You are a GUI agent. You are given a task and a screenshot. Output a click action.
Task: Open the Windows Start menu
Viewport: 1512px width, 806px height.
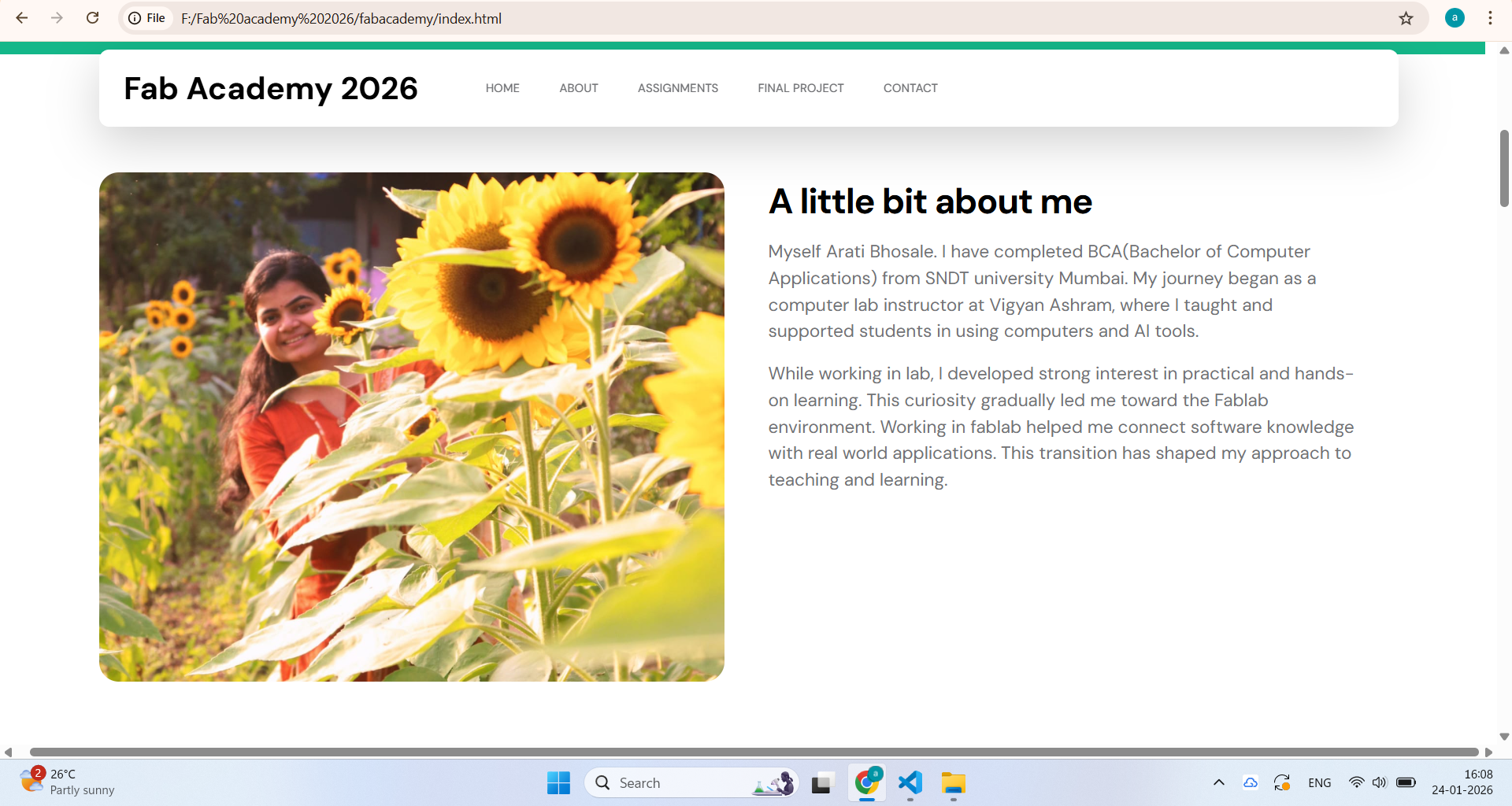[x=558, y=783]
